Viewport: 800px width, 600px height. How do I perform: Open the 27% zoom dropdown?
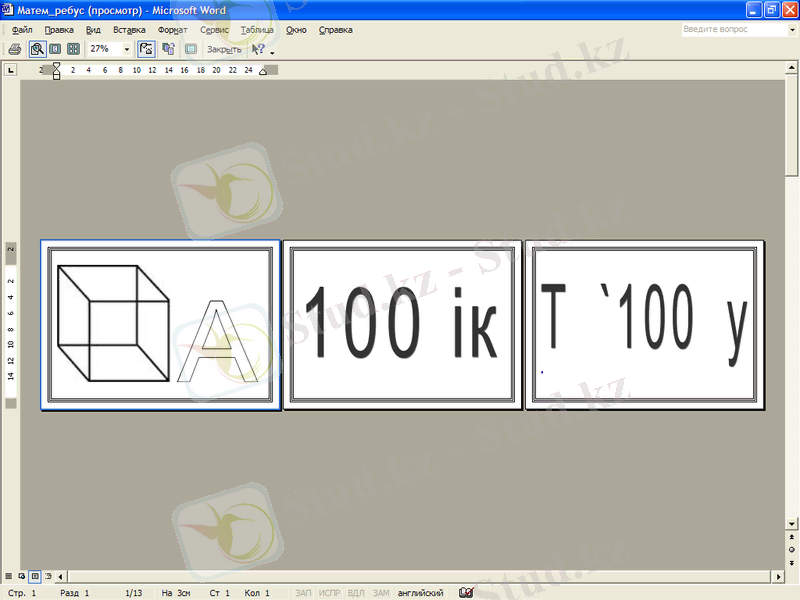coord(127,48)
